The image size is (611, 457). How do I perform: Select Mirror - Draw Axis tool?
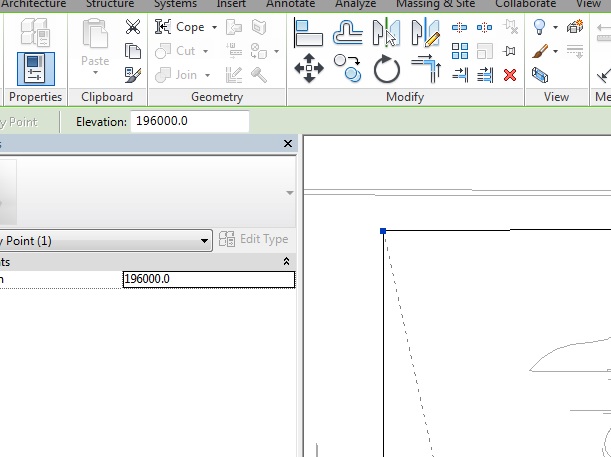pos(426,33)
